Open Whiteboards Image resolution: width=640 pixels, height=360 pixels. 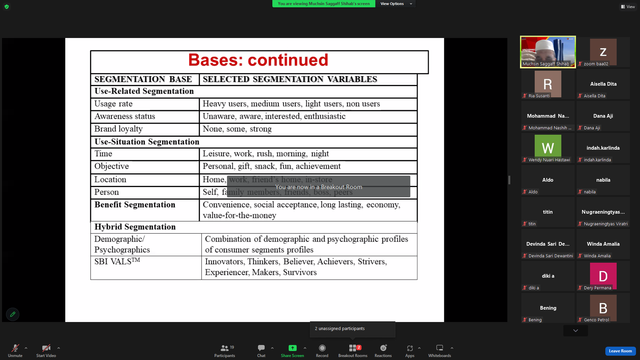(440, 350)
